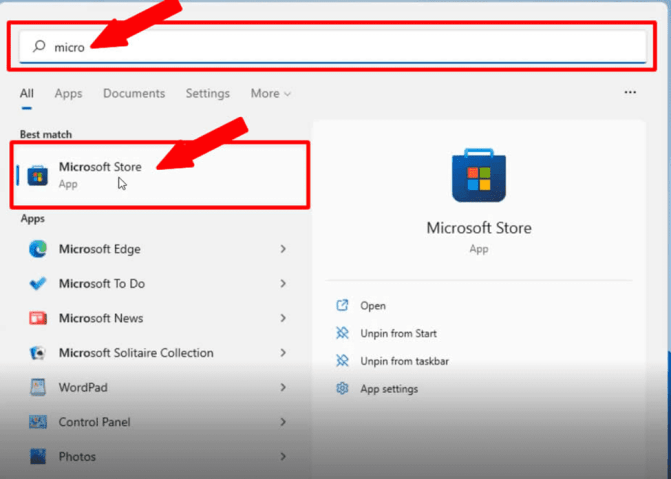Expand Microsoft News chevron

(283, 318)
